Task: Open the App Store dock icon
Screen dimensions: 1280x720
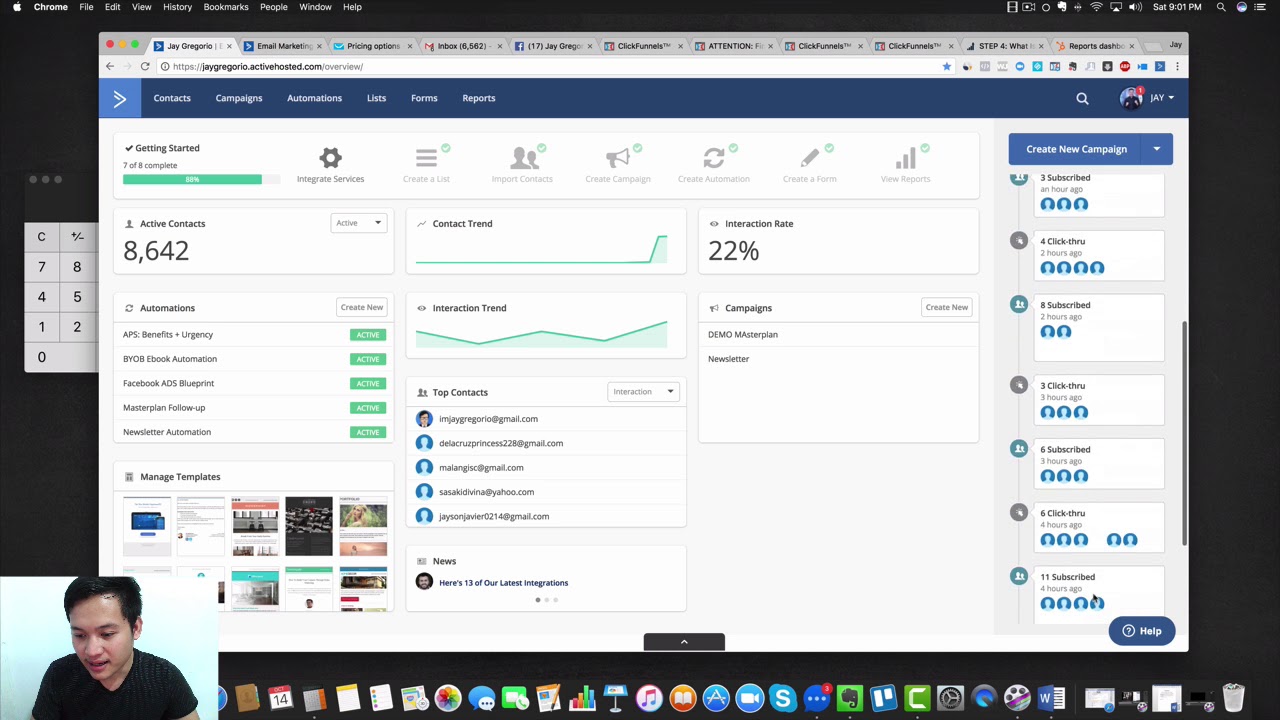Action: [716, 697]
